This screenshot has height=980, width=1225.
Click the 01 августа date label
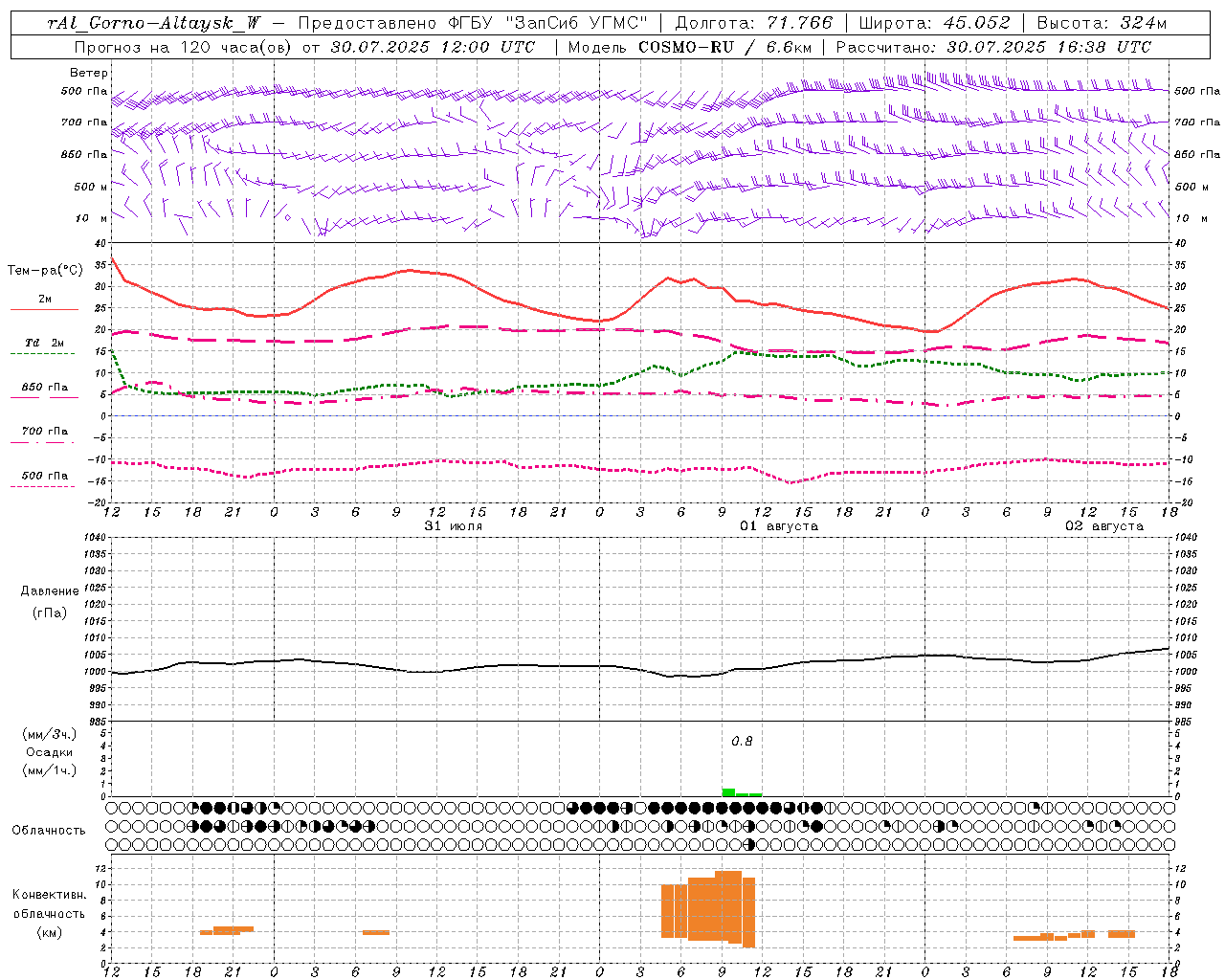(779, 526)
